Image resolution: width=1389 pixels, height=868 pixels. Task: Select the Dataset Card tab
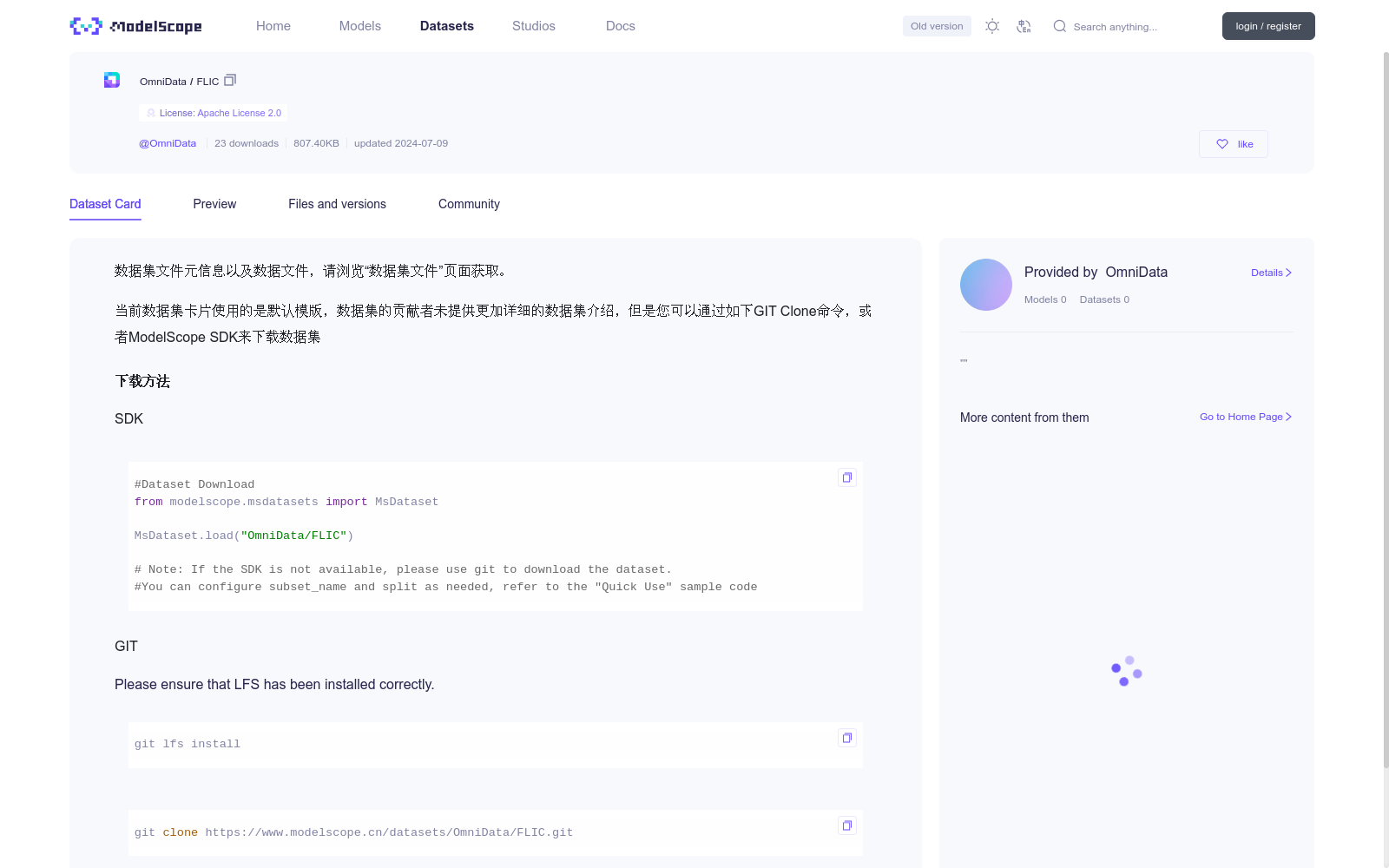105,204
